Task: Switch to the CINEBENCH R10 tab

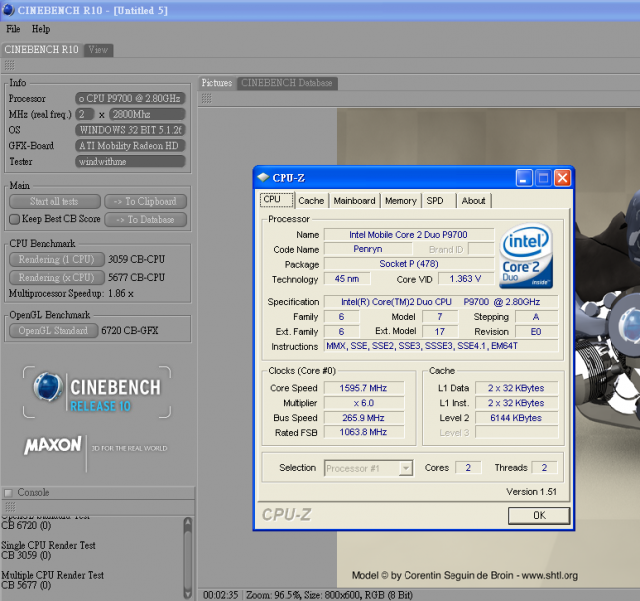Action: click(42, 50)
